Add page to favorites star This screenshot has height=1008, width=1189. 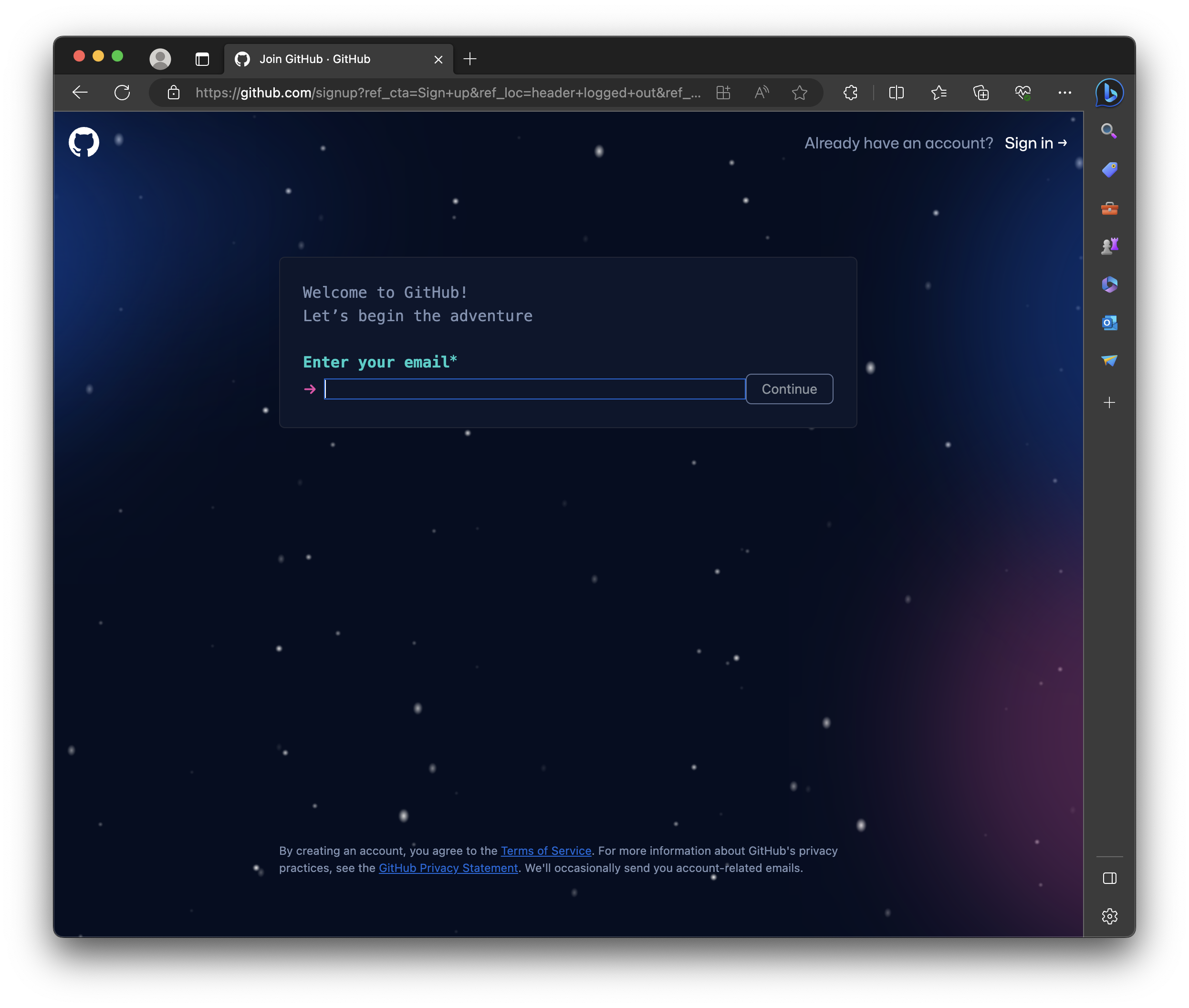pyautogui.click(x=799, y=93)
